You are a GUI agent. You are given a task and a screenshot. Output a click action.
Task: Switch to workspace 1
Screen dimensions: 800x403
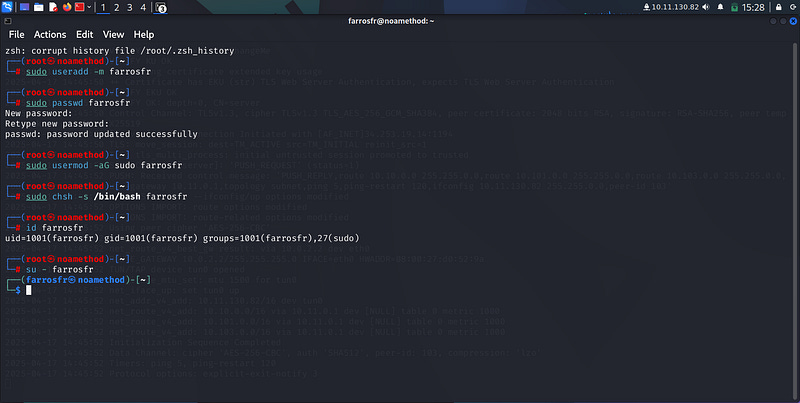[103, 7]
